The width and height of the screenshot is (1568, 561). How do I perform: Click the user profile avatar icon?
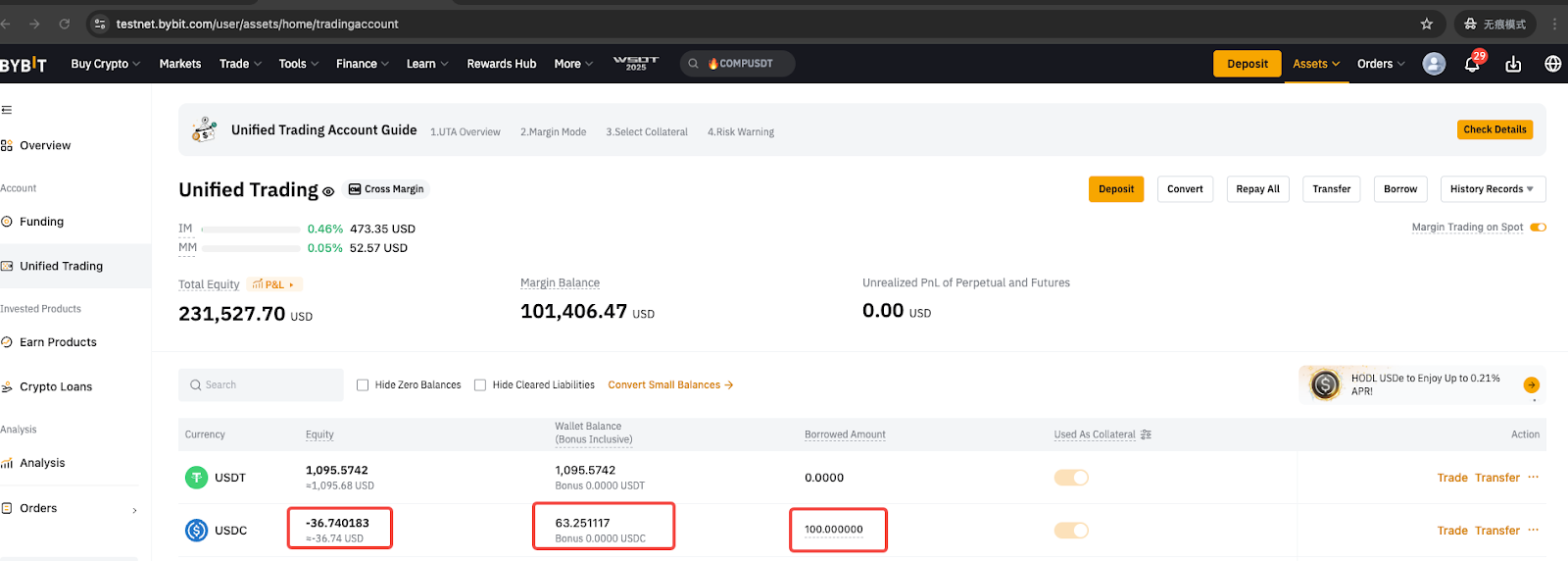click(1434, 64)
